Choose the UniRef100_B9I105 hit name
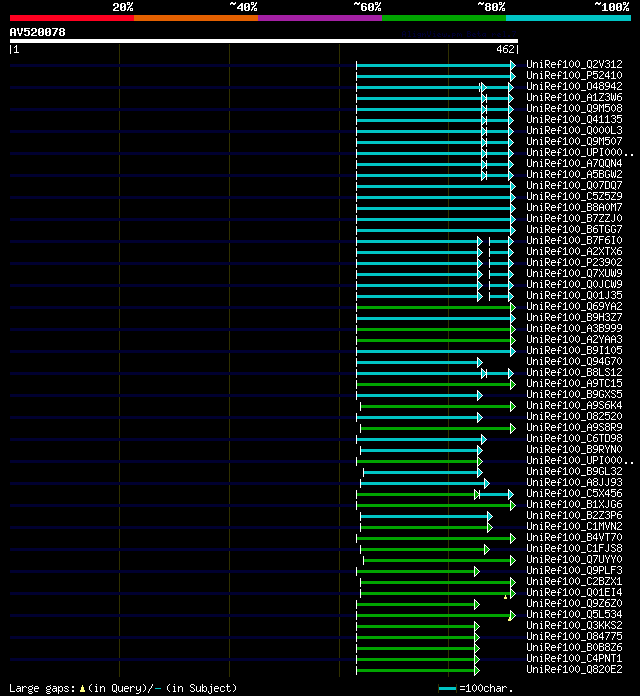This screenshot has width=640, height=696. pos(574,350)
